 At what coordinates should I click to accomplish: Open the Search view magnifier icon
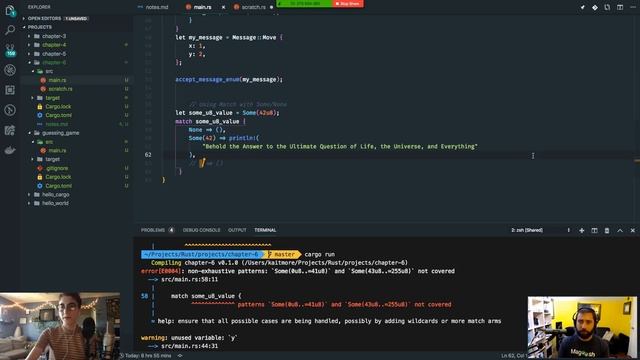point(10,30)
